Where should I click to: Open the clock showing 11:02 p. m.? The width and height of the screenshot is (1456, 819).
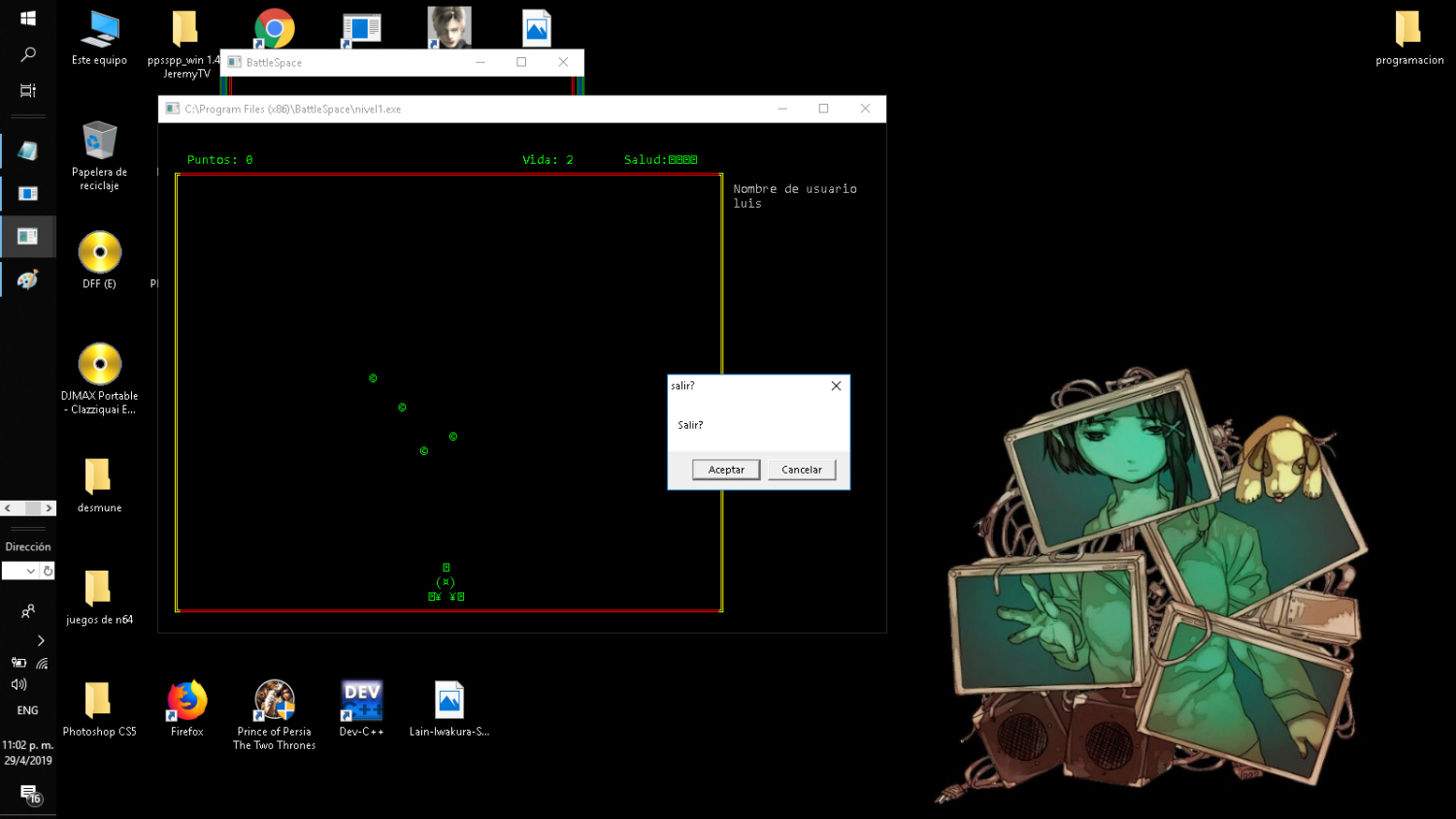(28, 753)
